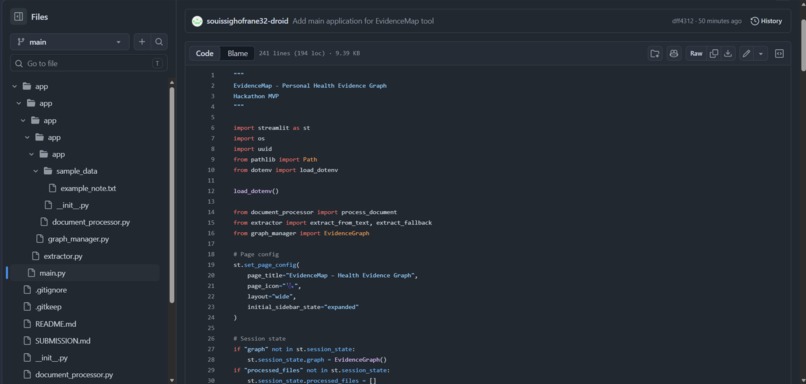Open the Raw file view

(x=696, y=53)
